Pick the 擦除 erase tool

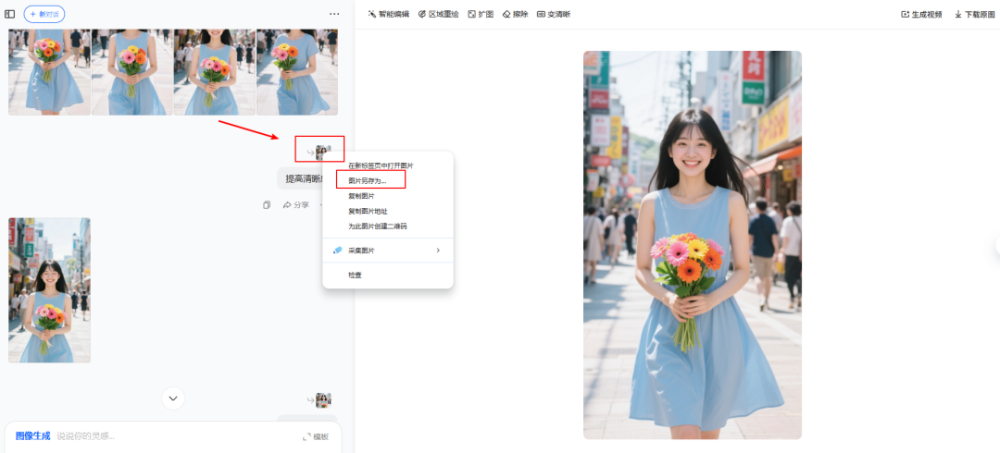tap(514, 14)
